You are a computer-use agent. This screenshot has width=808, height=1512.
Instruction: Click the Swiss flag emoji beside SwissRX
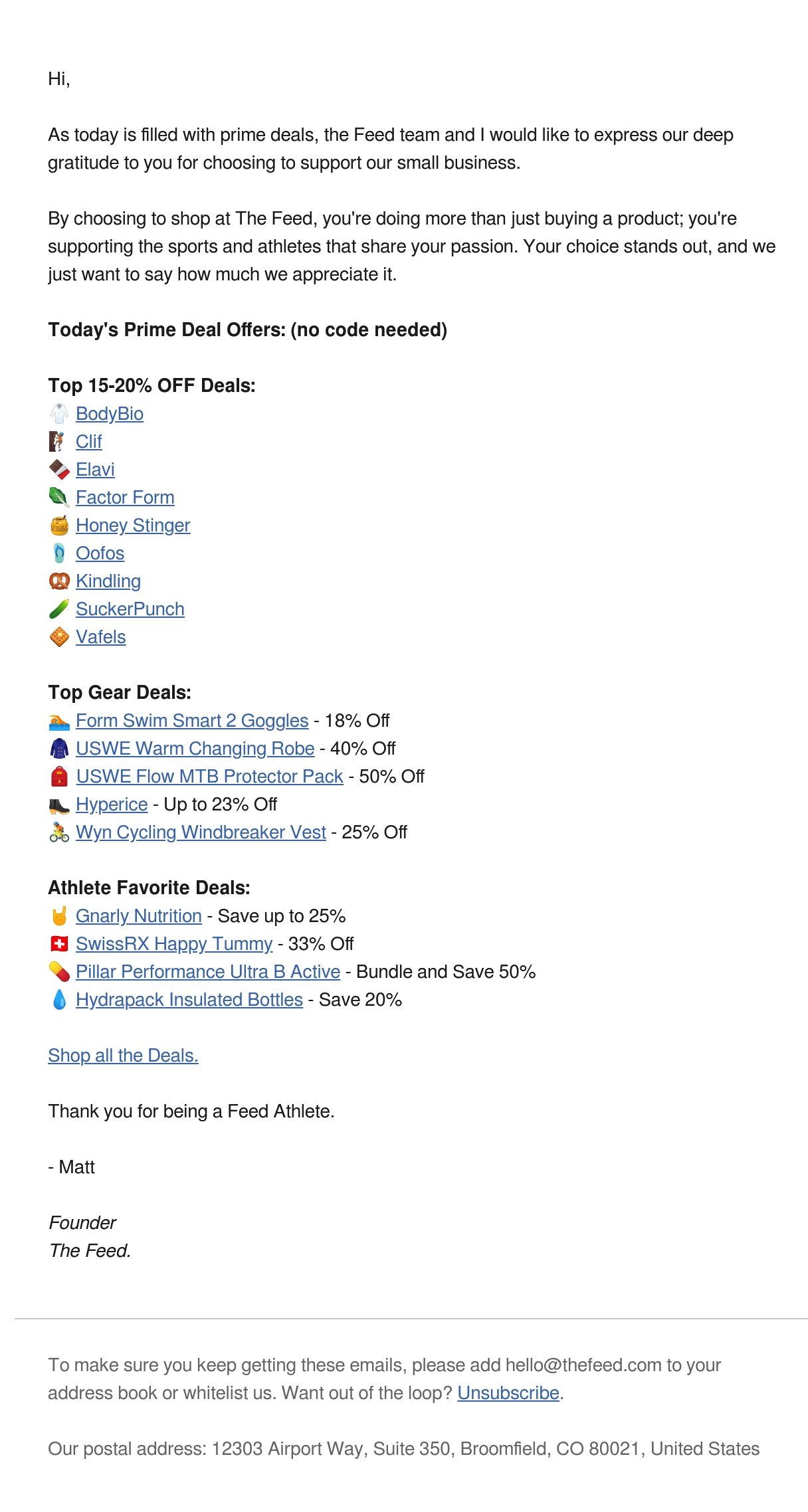(59, 944)
